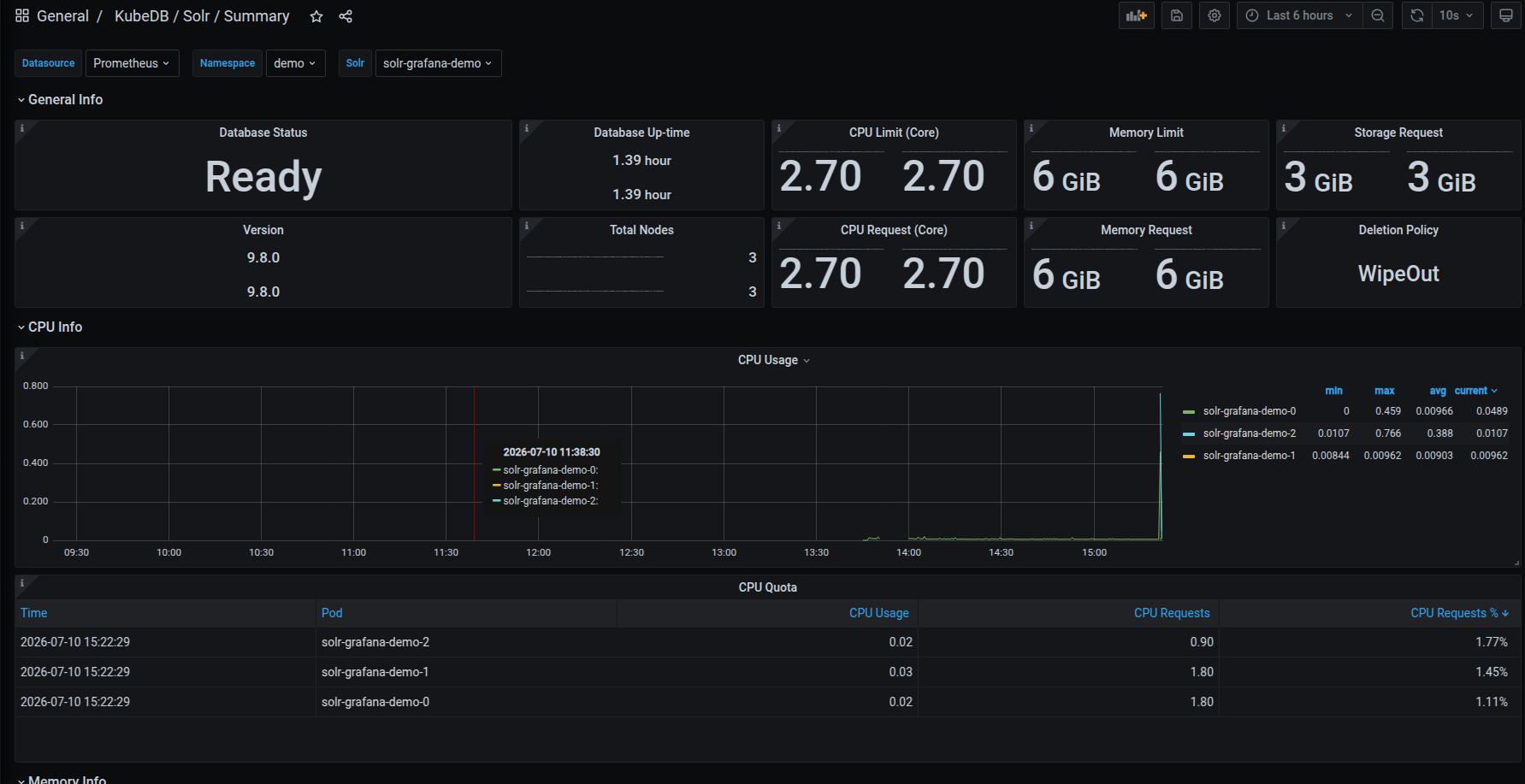
Task: Show info for Memory Limit panel
Action: pyautogui.click(x=1031, y=128)
